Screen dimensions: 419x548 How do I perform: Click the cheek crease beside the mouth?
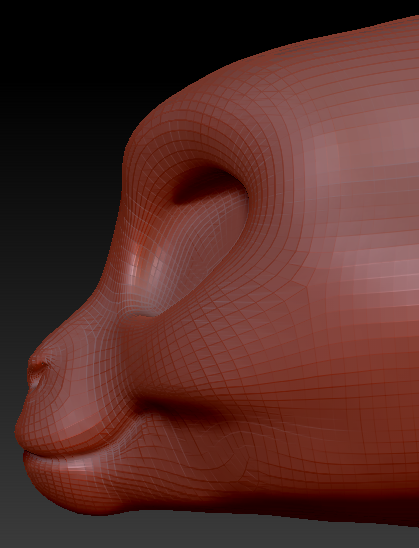(178, 407)
